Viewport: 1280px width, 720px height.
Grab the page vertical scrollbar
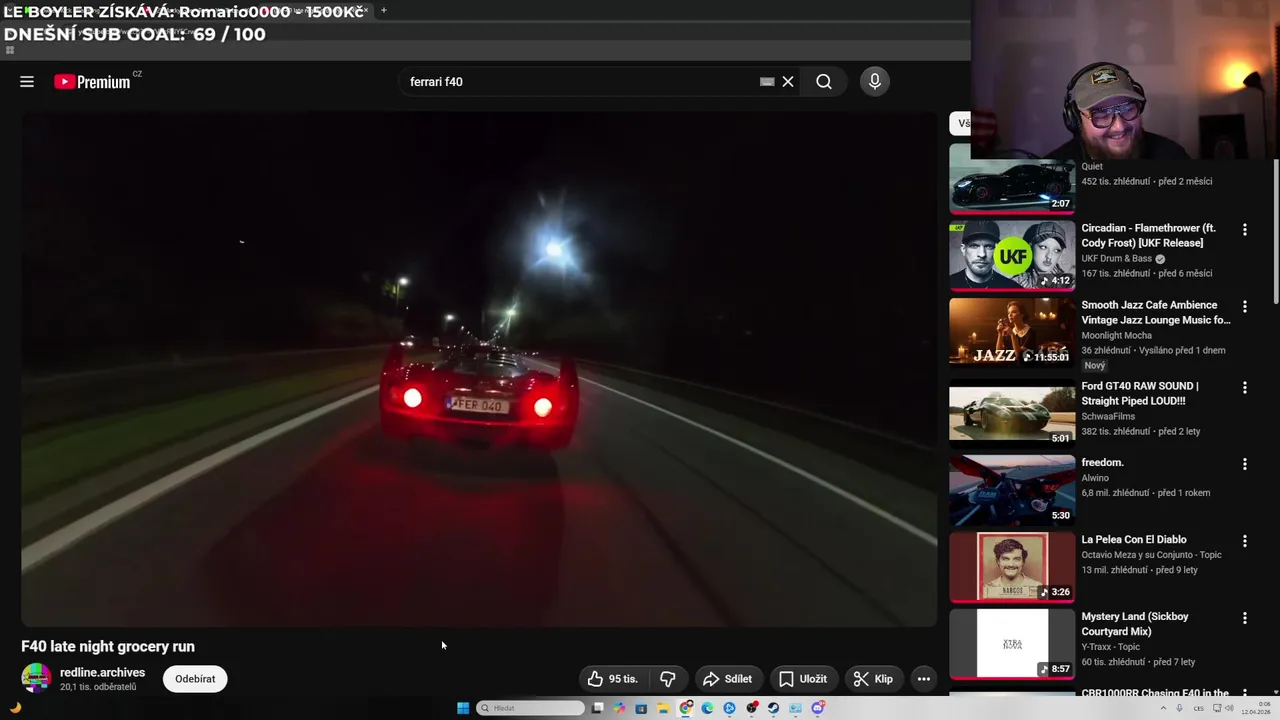tap(1275, 230)
